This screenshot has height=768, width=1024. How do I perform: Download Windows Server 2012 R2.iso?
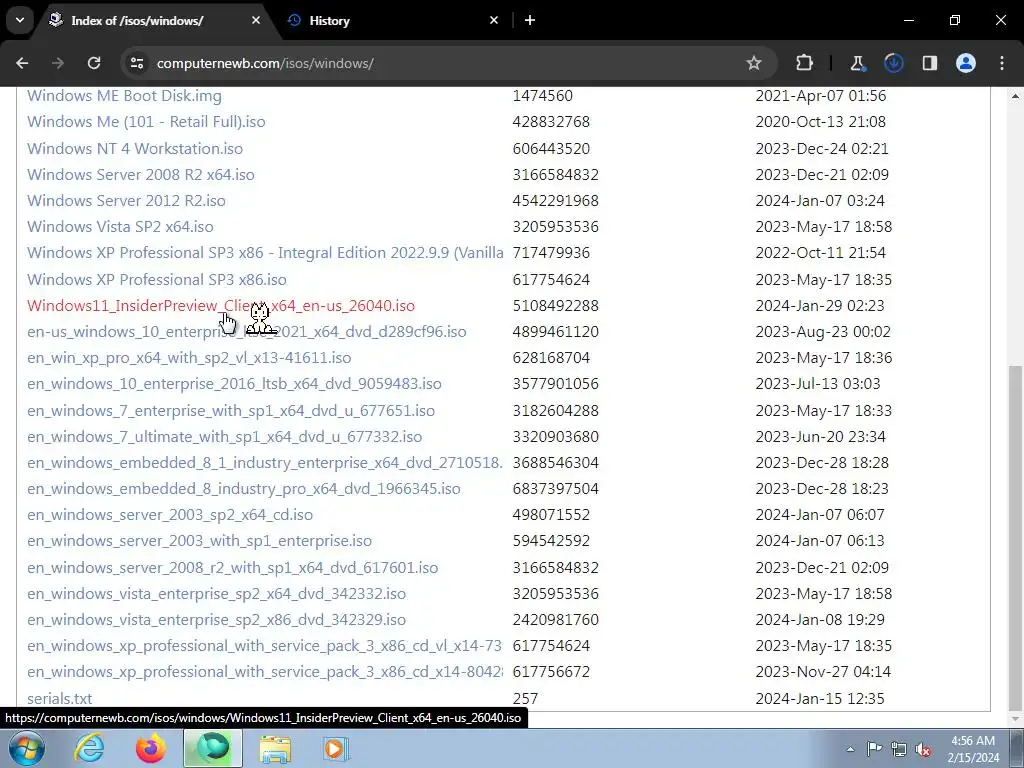pos(126,200)
